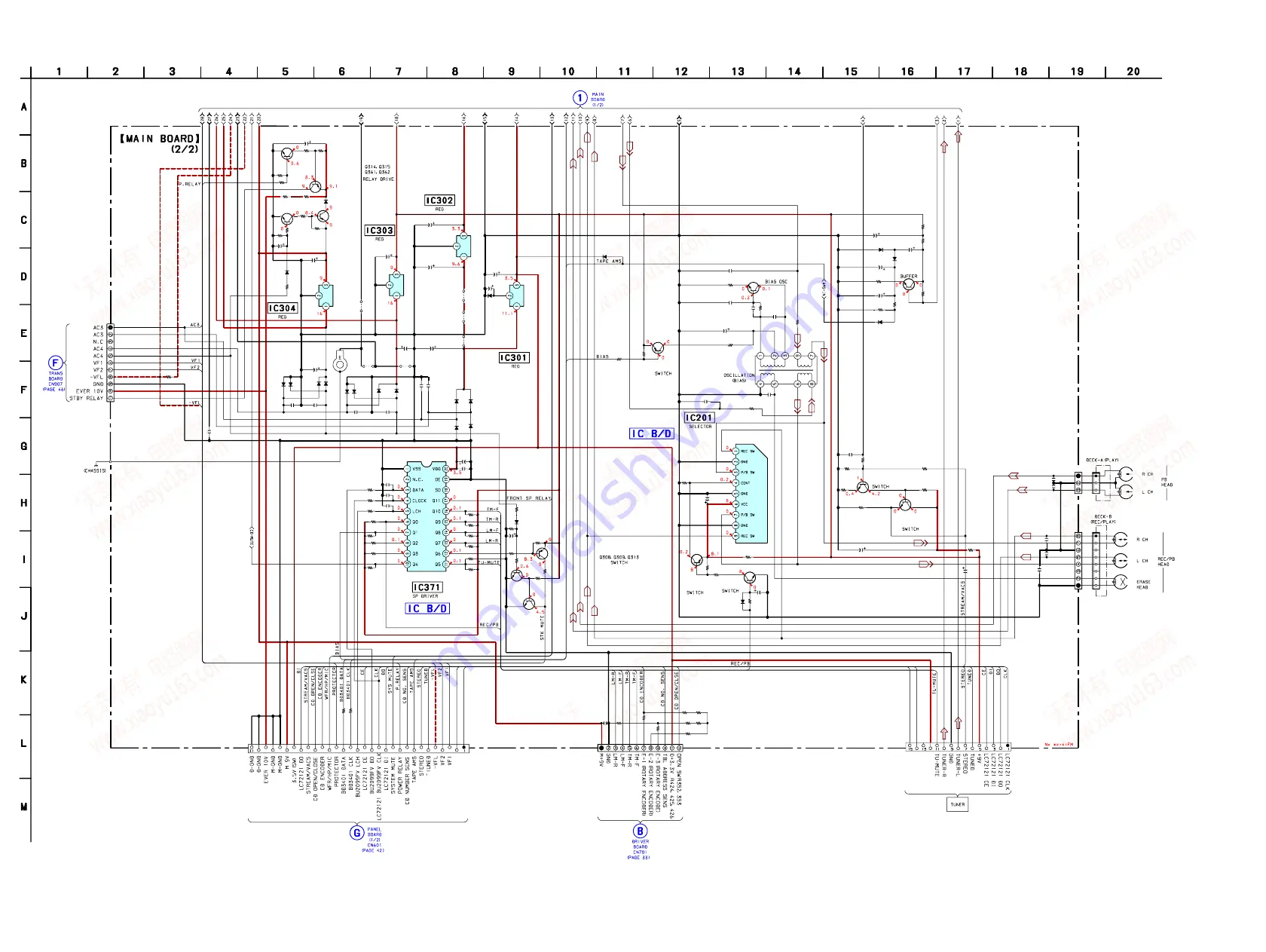Select the bias SWITCH transistor near BIAS line
The height and width of the screenshot is (952, 1266).
tap(658, 348)
